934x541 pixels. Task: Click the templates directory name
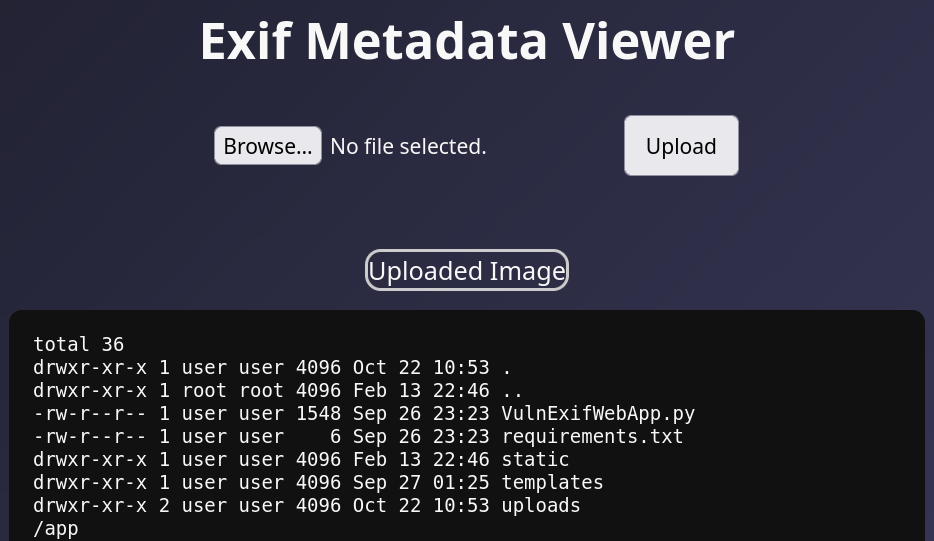552,483
